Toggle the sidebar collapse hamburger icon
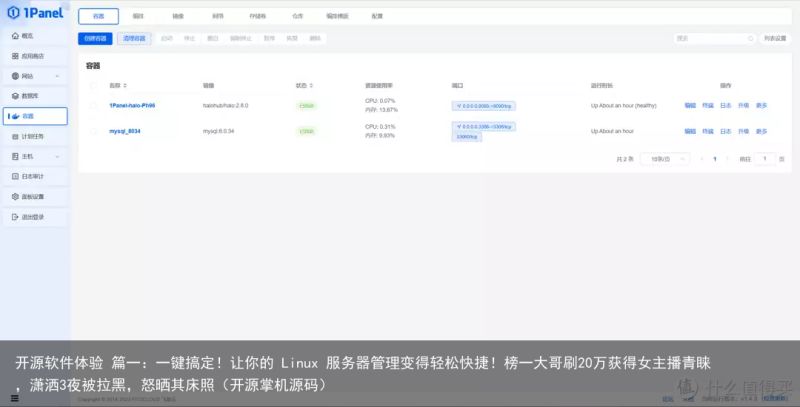The height and width of the screenshot is (407, 800). [14, 398]
